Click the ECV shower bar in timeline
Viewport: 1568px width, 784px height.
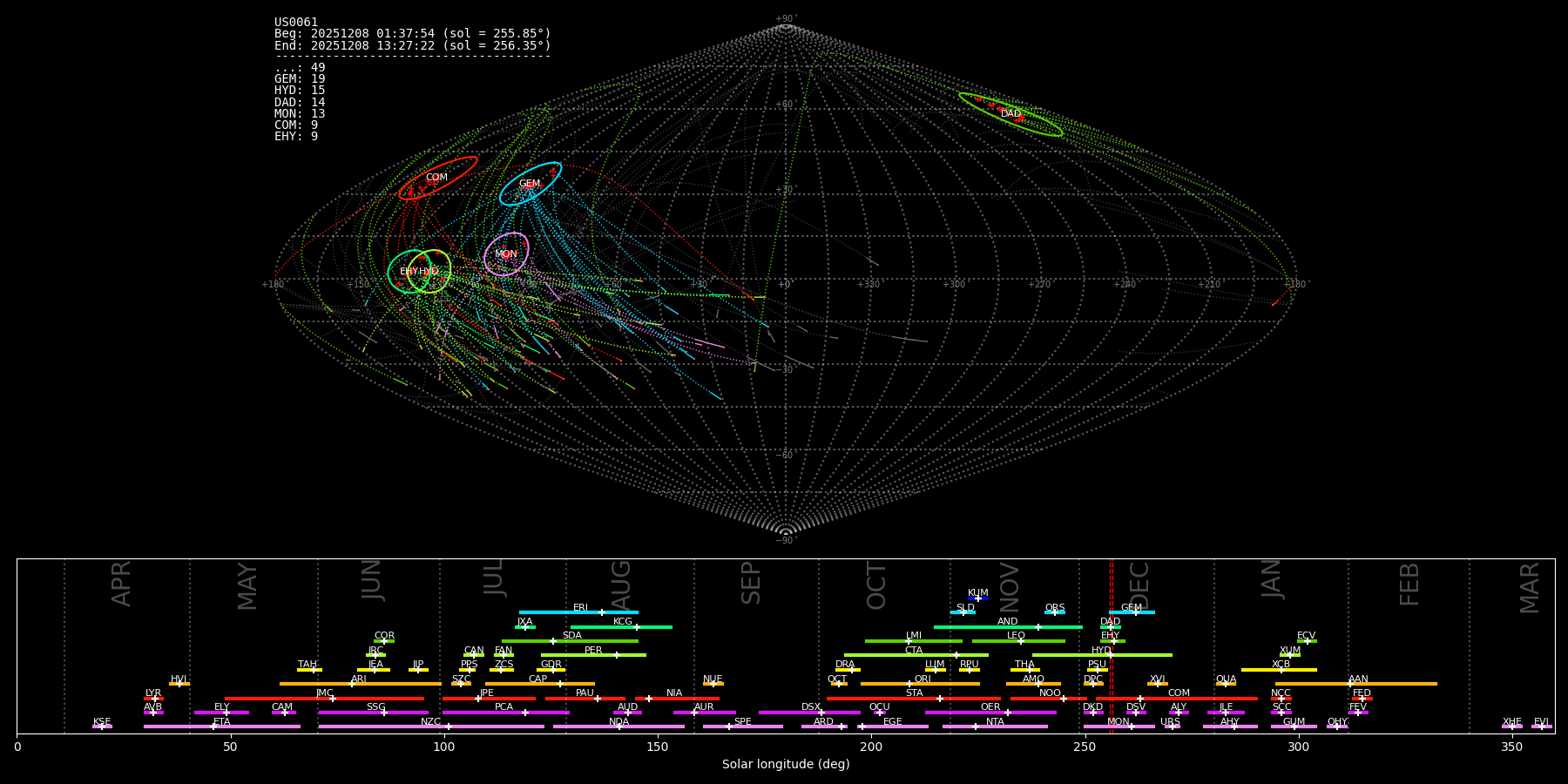1307,641
